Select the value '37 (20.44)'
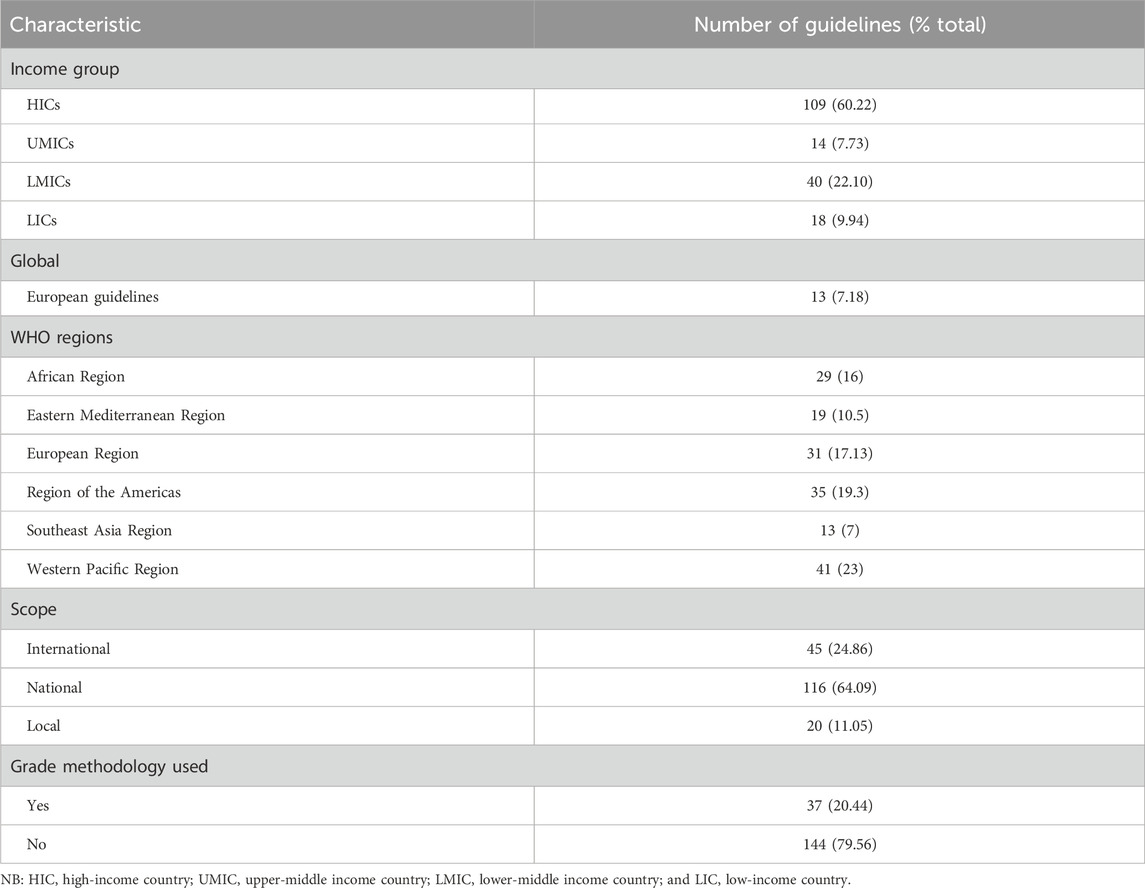Image resolution: width=1145 pixels, height=888 pixels. [x=840, y=805]
